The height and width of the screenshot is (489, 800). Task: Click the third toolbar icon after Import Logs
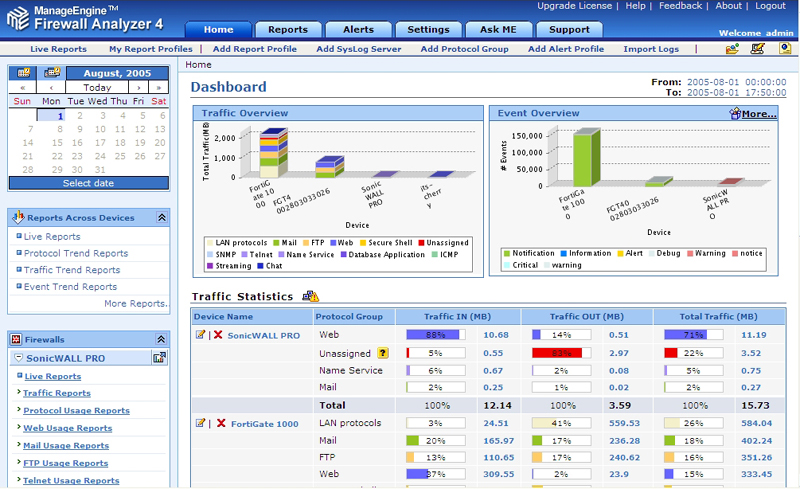pyautogui.click(x=785, y=48)
